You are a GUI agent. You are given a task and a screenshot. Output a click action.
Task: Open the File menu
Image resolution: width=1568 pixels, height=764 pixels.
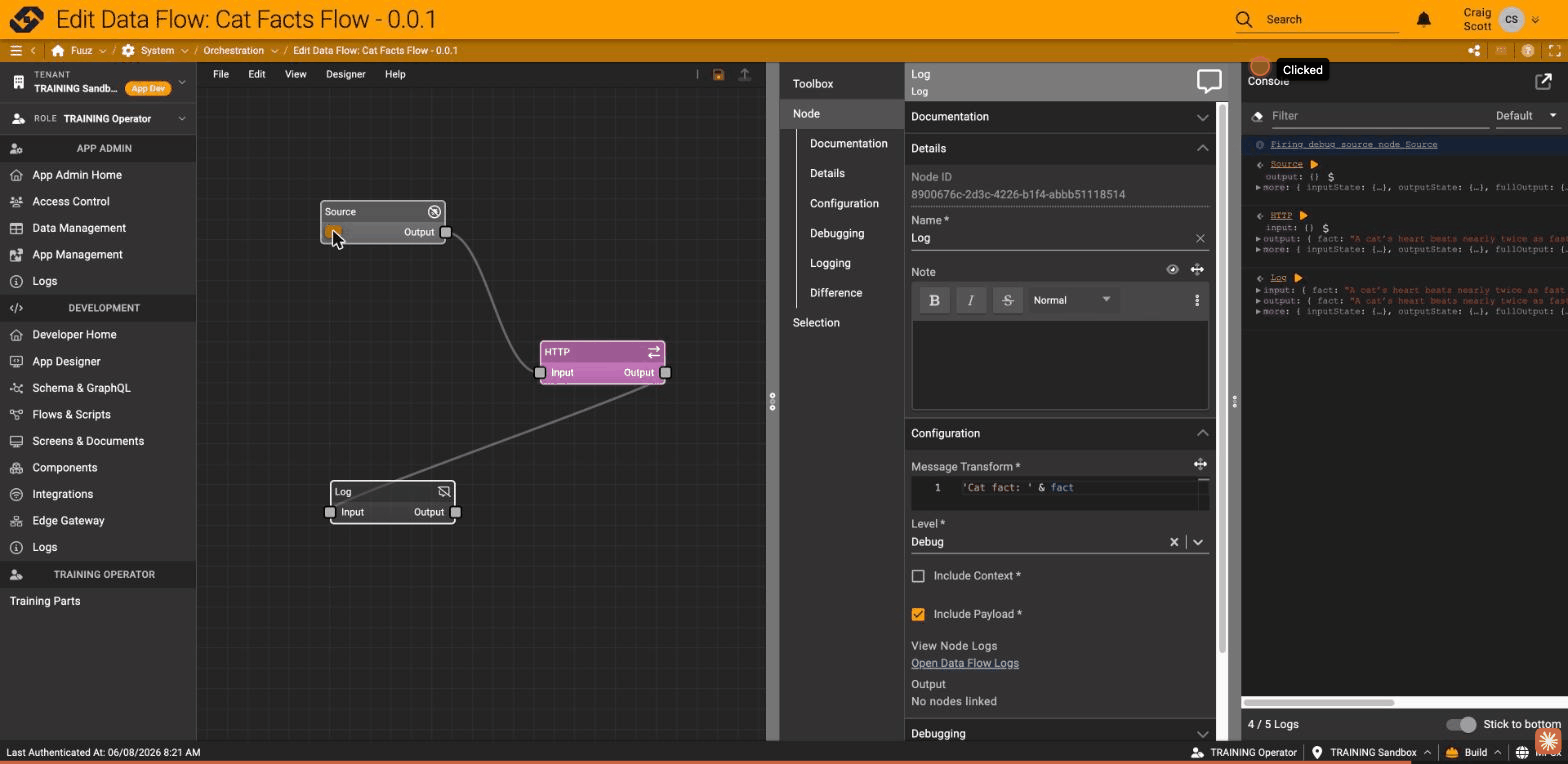click(x=221, y=74)
